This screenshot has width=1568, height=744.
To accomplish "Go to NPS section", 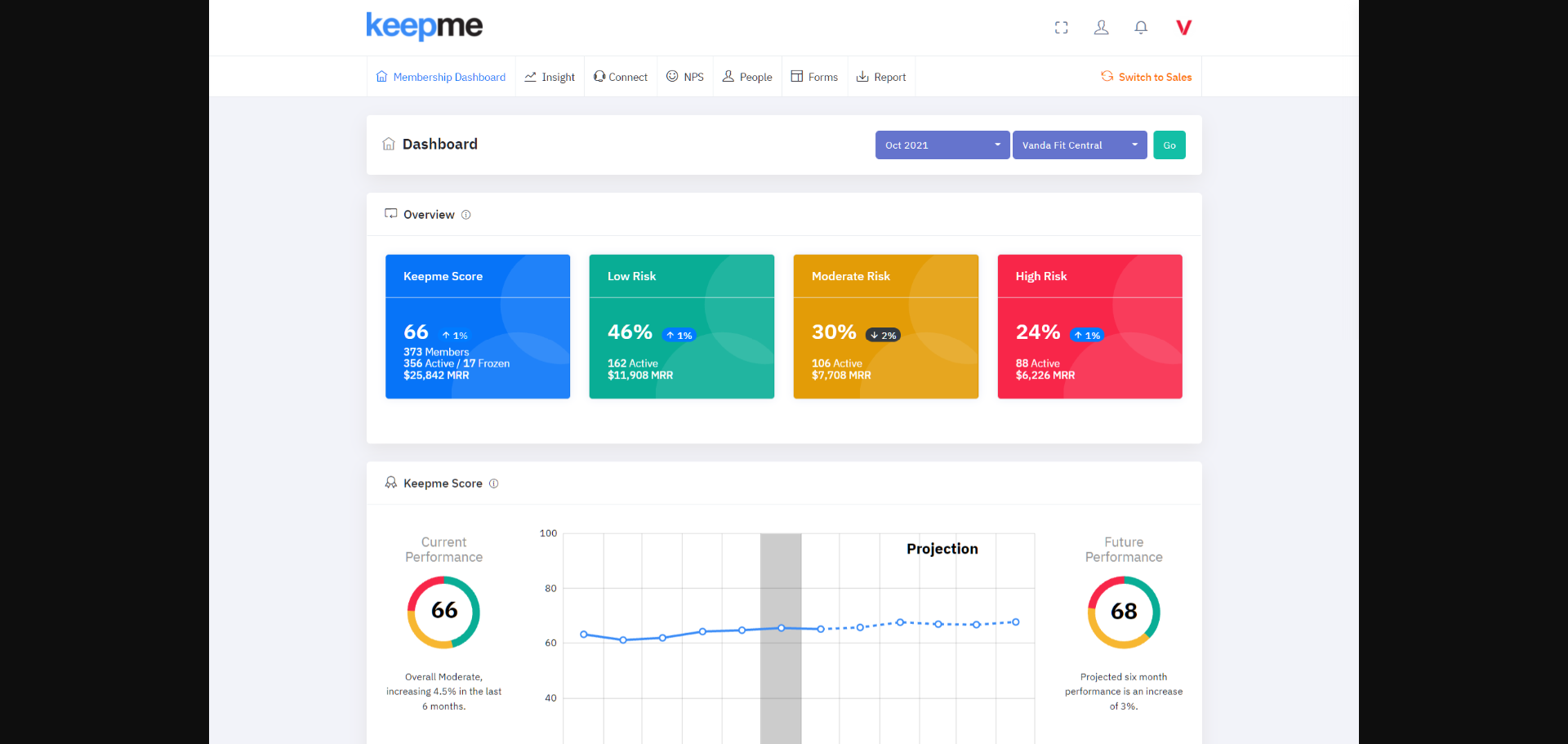I will (685, 77).
